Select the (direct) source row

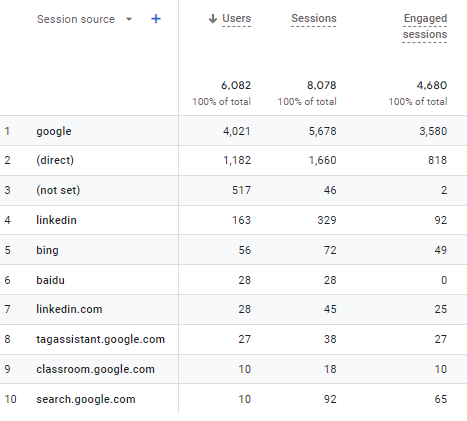click(x=233, y=160)
